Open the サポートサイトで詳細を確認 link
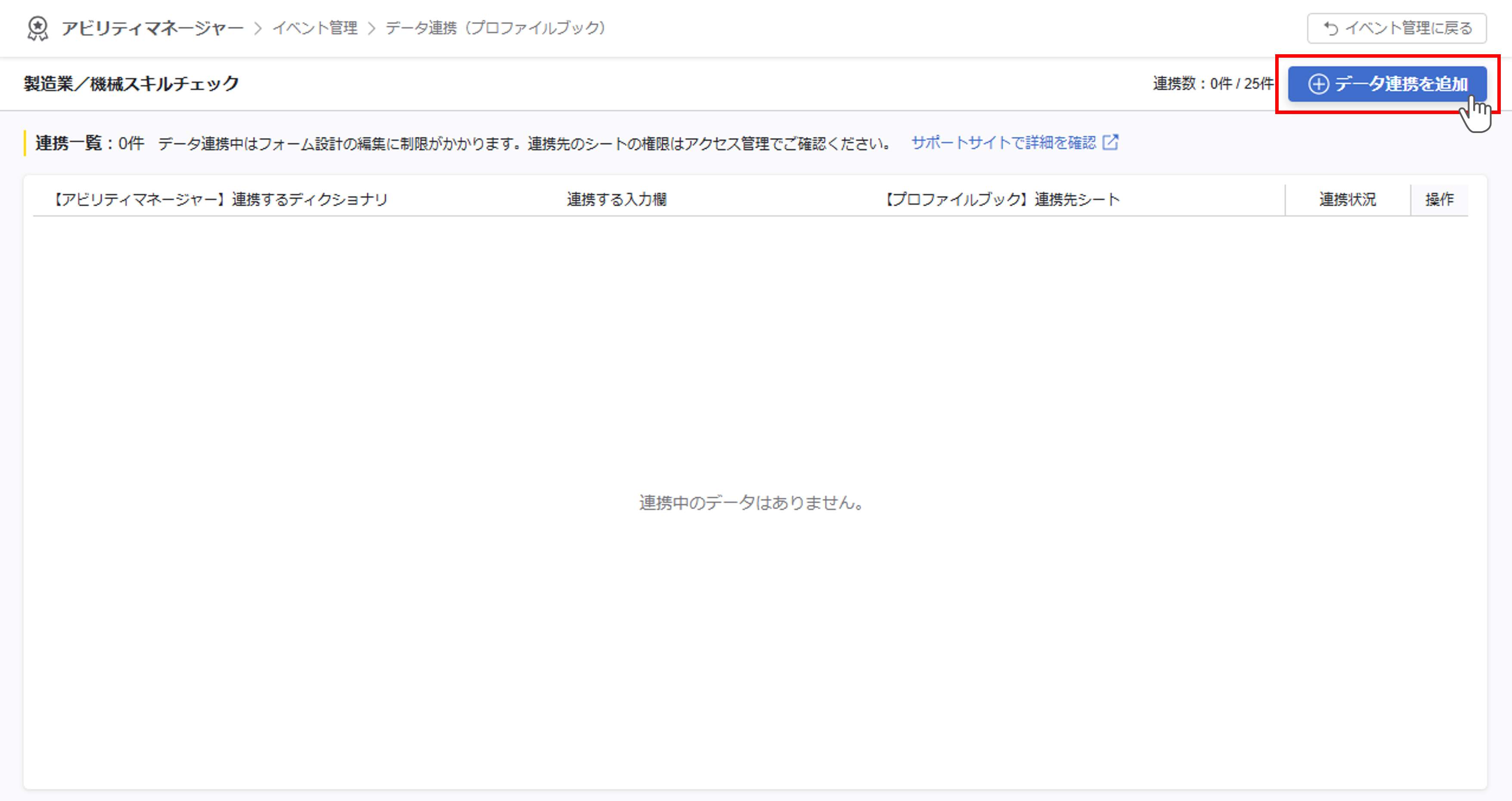Viewport: 1512px width, 801px height. [x=1004, y=142]
